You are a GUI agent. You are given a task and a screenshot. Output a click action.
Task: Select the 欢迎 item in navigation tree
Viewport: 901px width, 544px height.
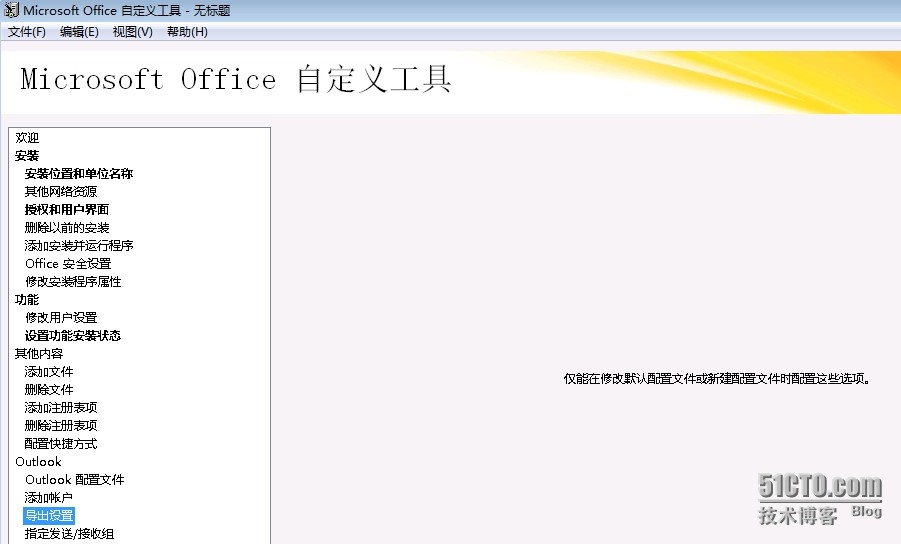[x=27, y=138]
